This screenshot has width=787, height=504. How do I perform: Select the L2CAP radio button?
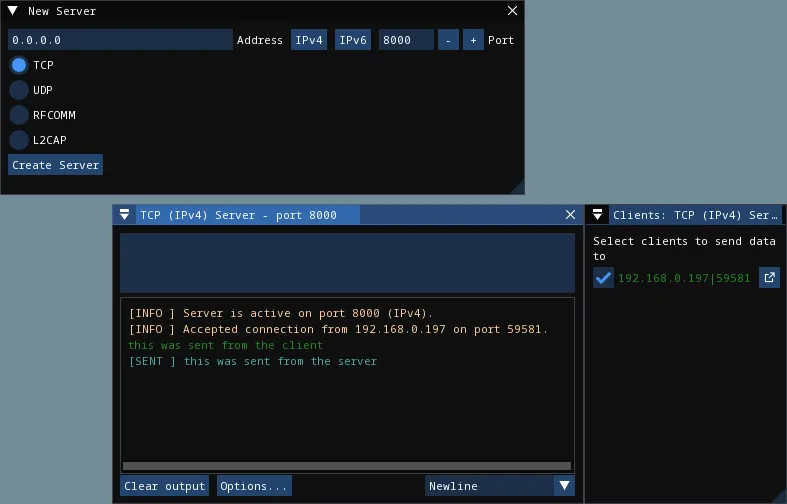click(19, 140)
